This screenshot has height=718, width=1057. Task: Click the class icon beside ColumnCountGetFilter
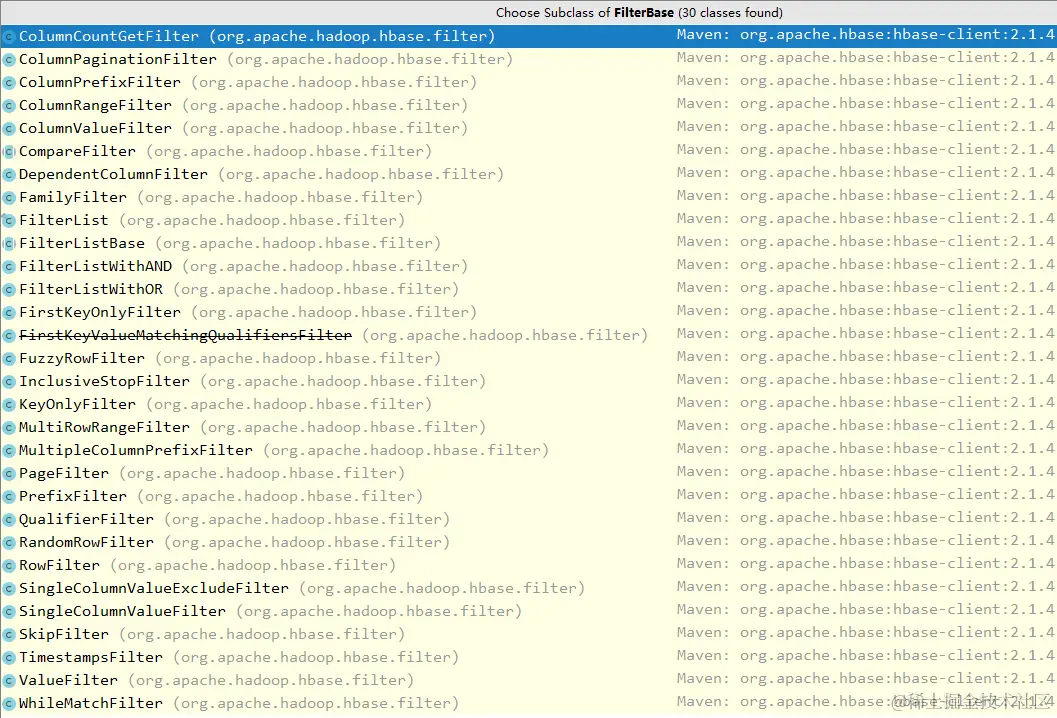pos(9,36)
